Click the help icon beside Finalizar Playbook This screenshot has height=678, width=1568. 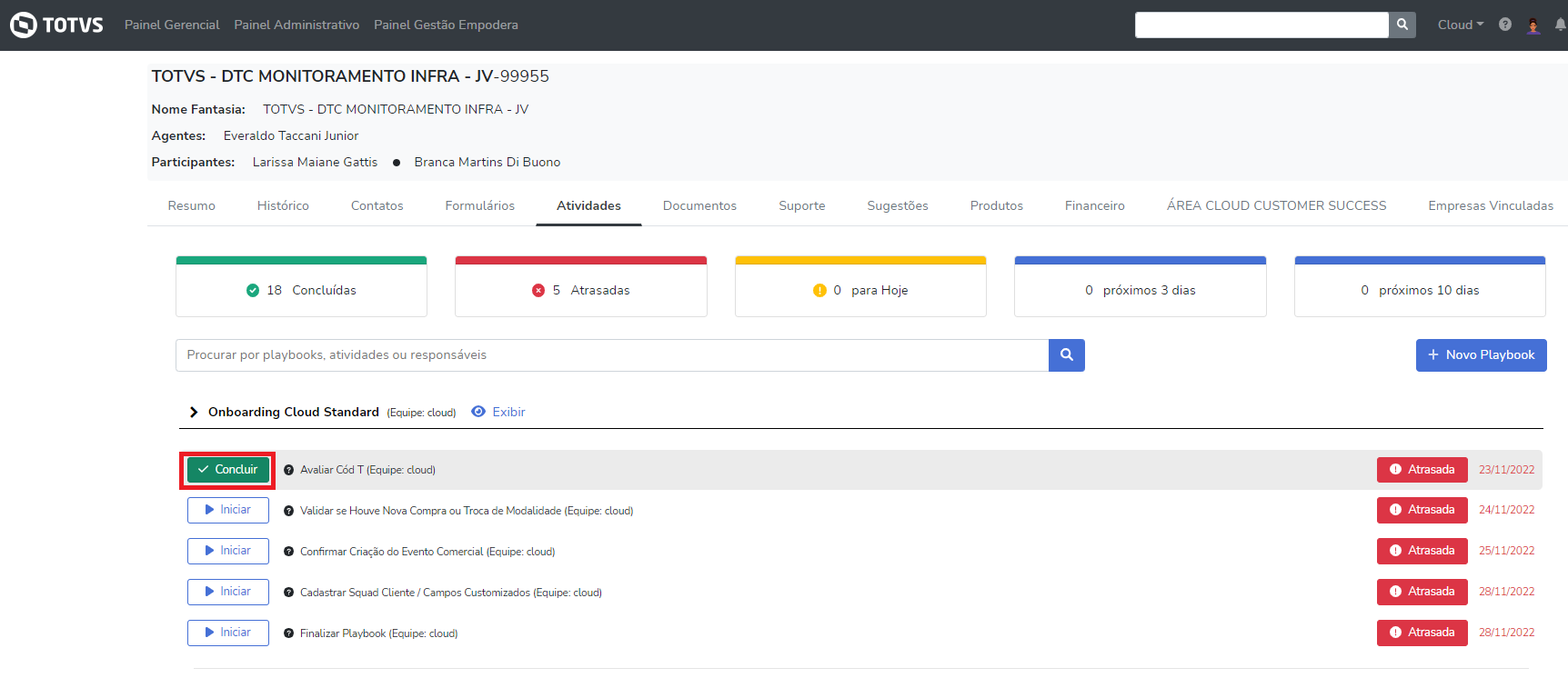pos(288,633)
